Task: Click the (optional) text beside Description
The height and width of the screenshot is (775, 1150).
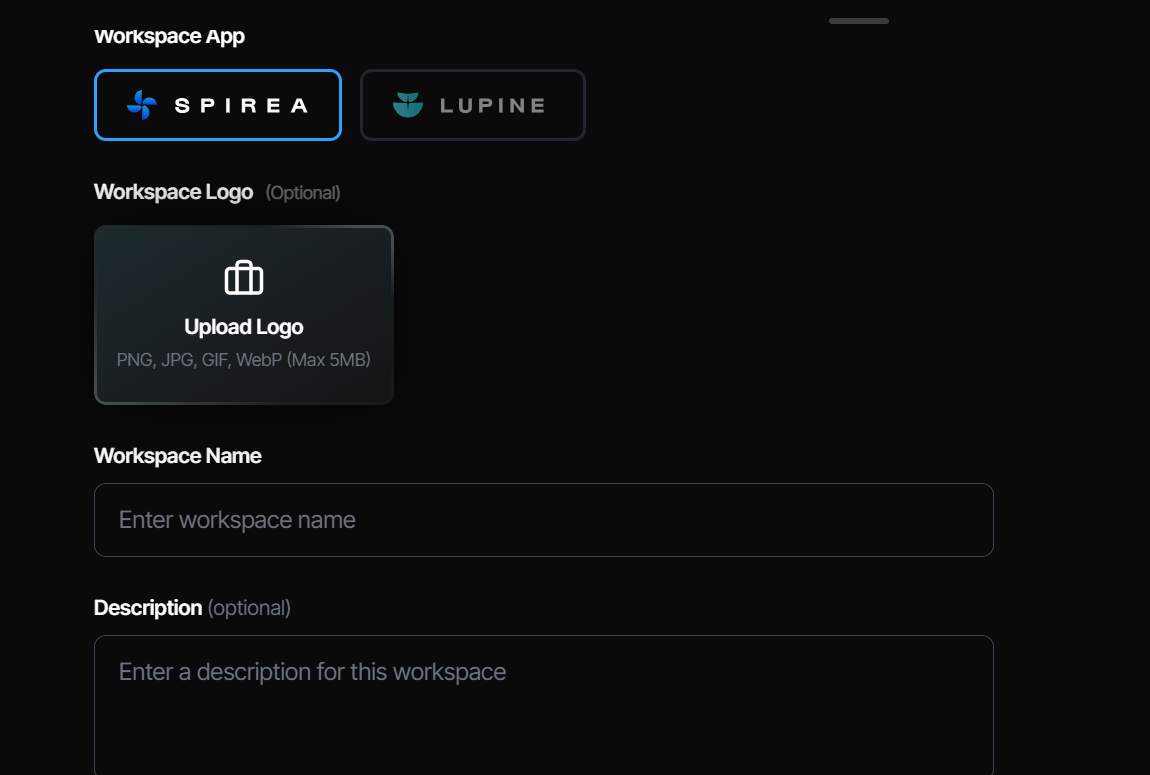Action: pos(249,608)
